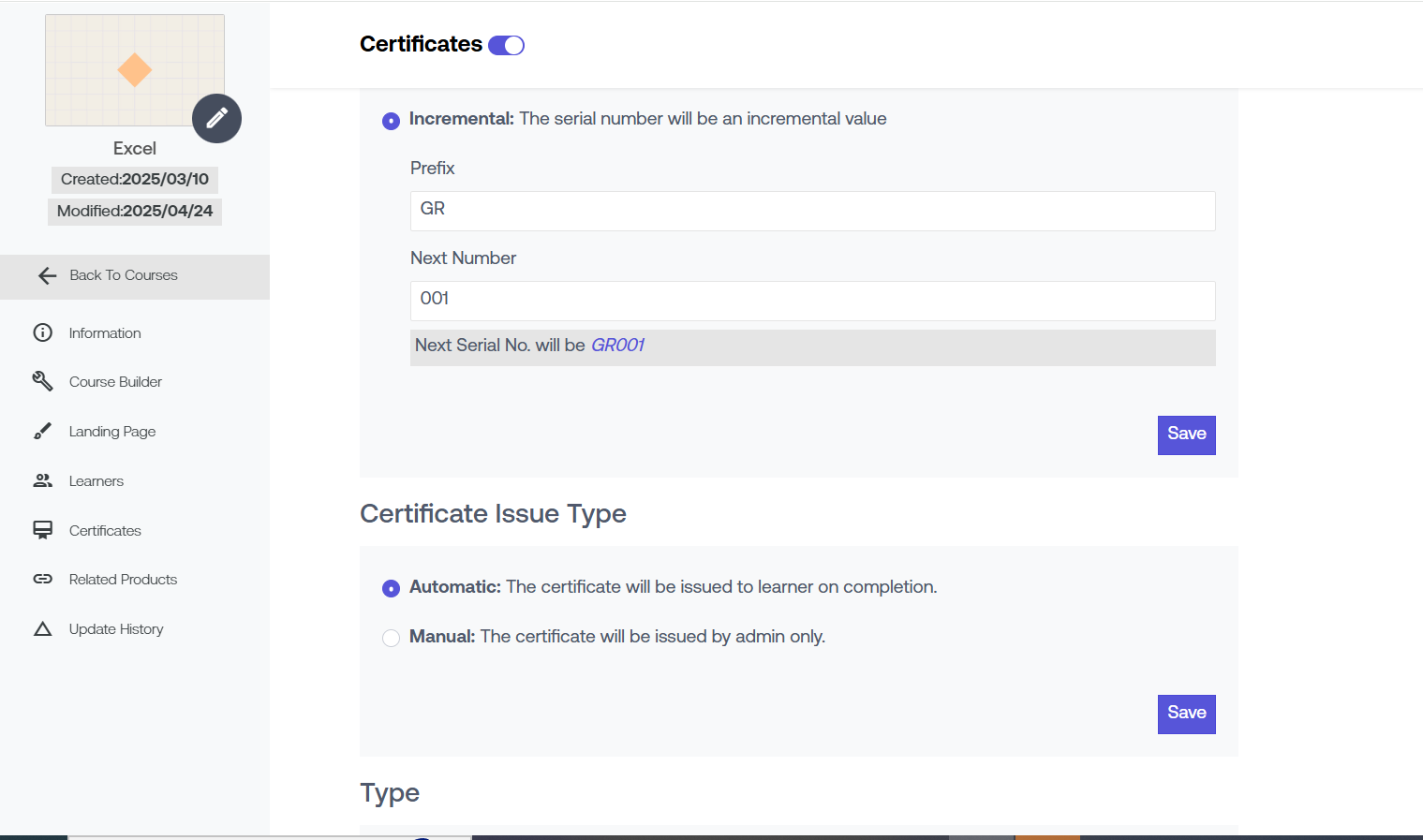The width and height of the screenshot is (1423, 840).
Task: Click the Next Number input field
Action: click(812, 301)
